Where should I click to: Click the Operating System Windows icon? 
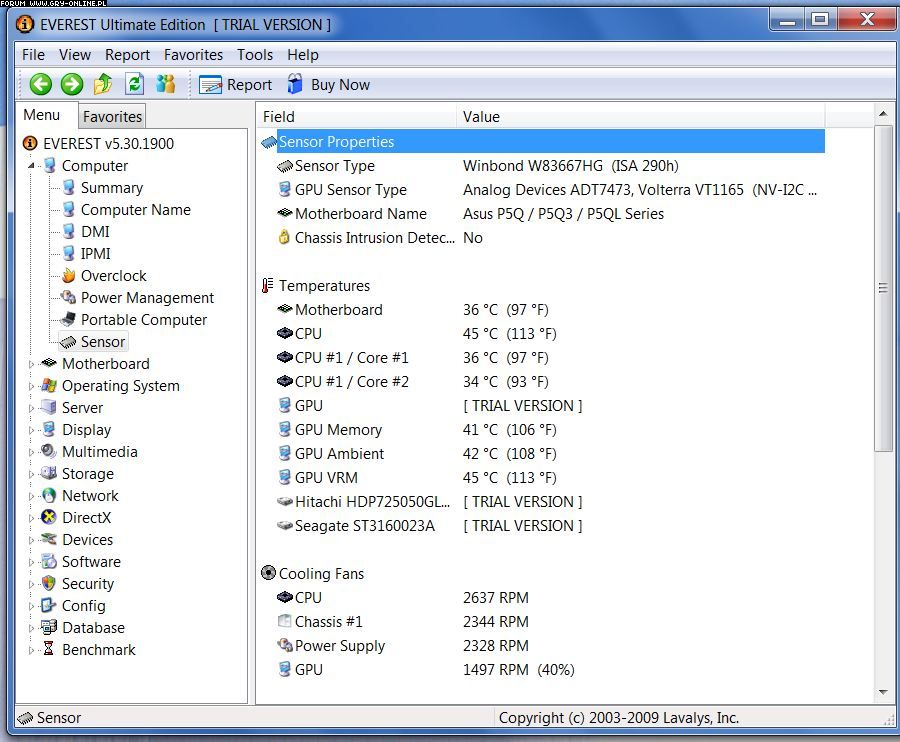[49, 385]
